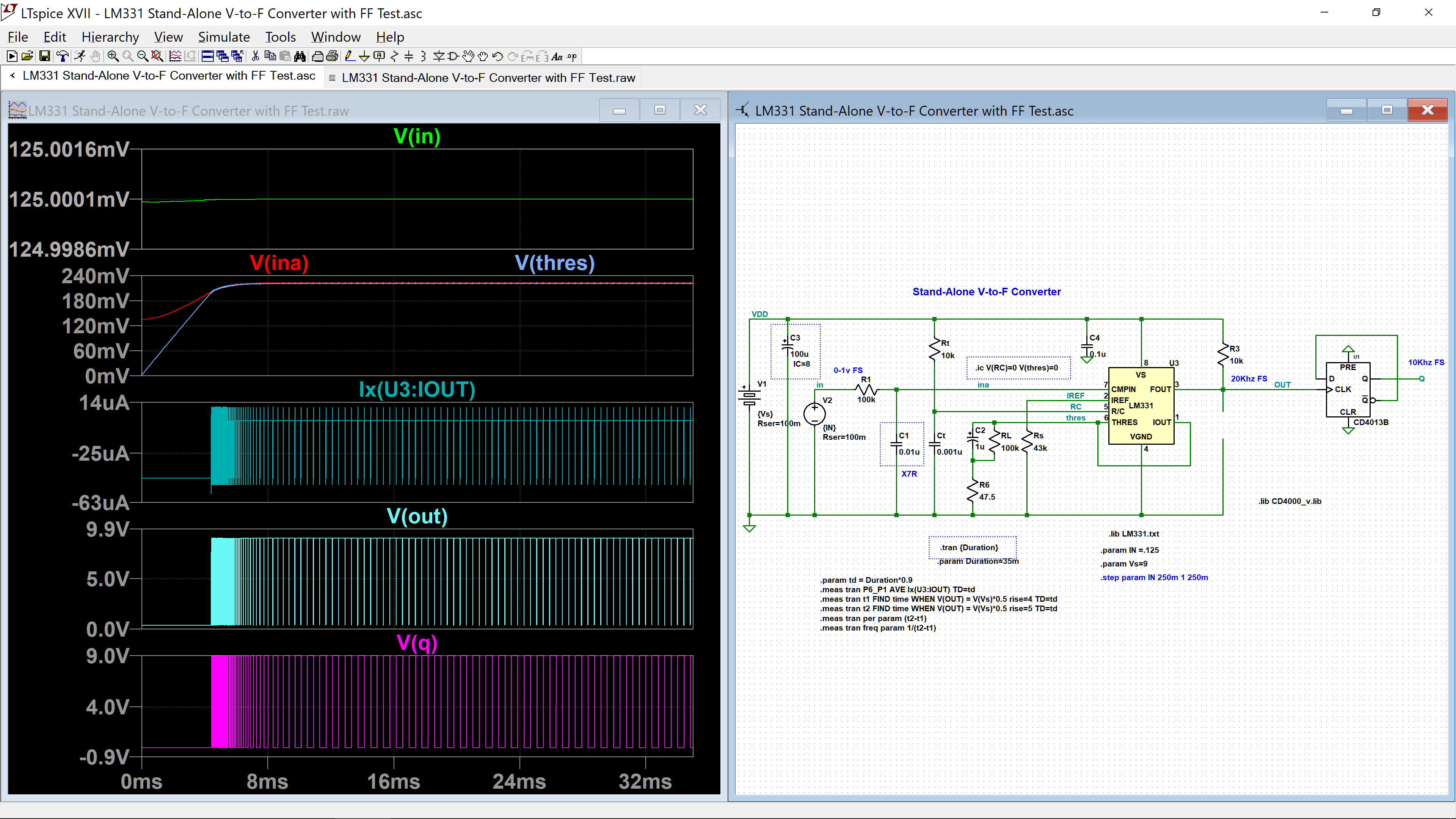Select the Move open-hand tool
The width and height of the screenshot is (1456, 819).
pos(469,56)
